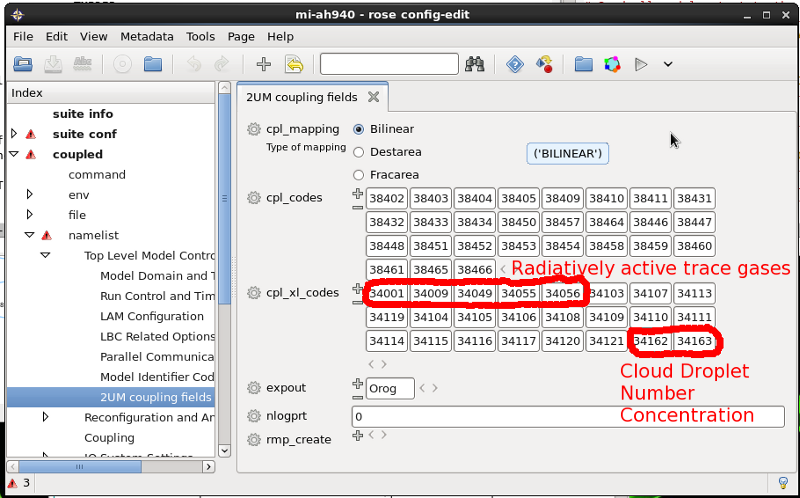Expand the suite conf tree node
The height and width of the screenshot is (498, 800).
(x=14, y=134)
